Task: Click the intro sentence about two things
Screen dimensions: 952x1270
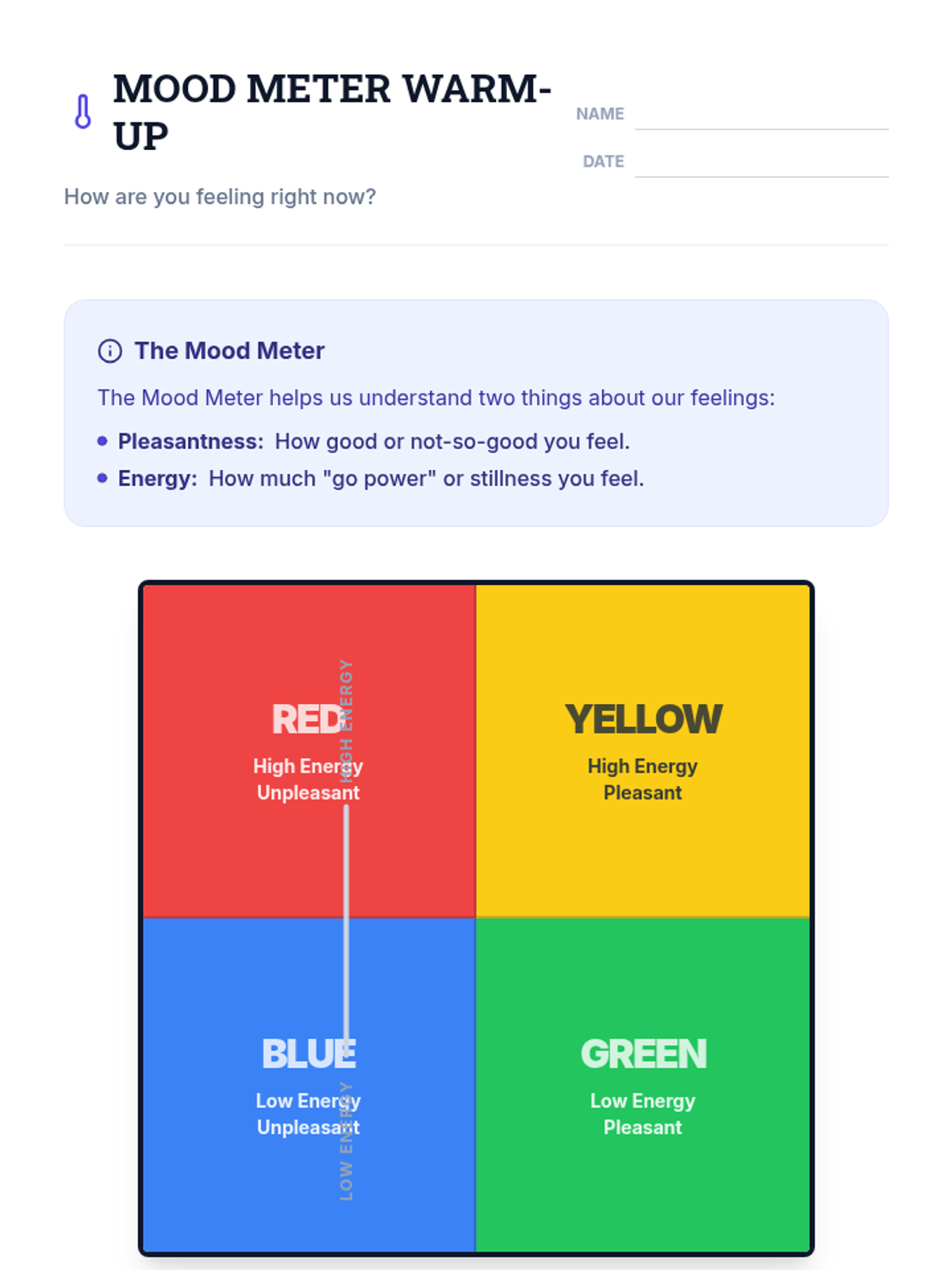Action: pyautogui.click(x=436, y=398)
